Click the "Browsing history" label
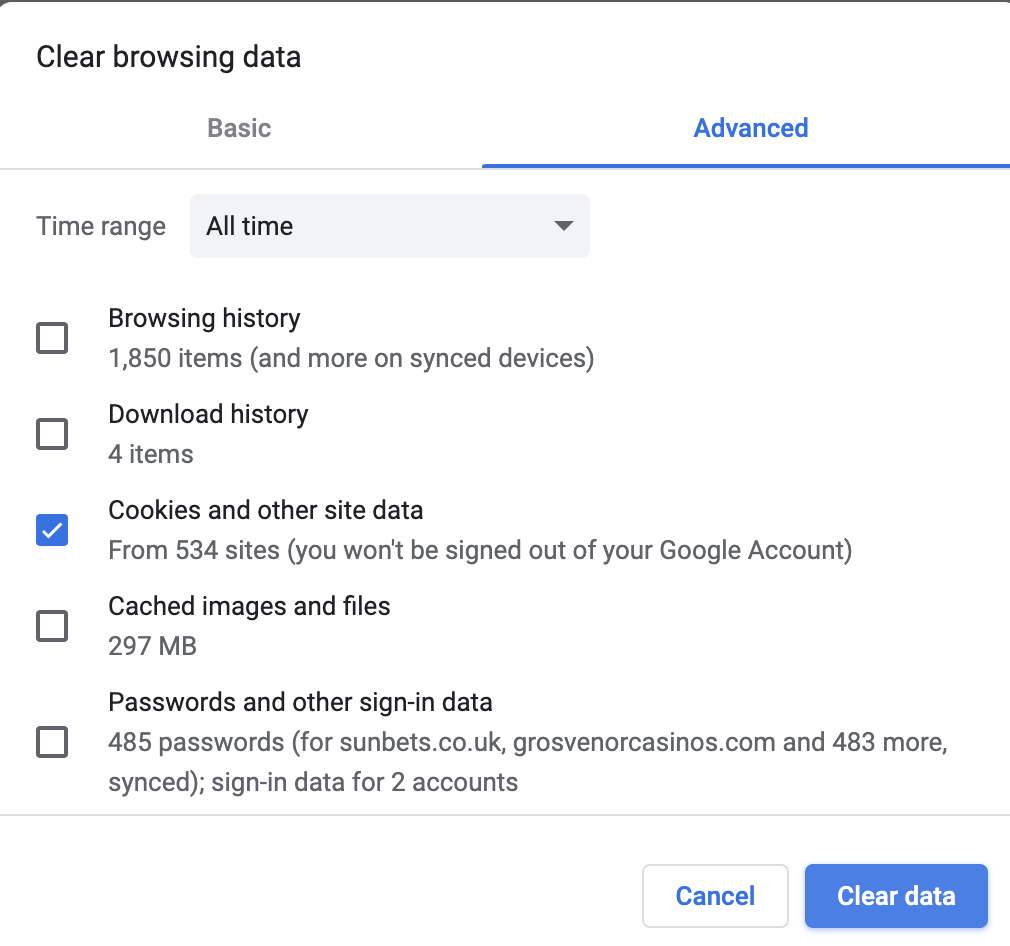 (x=204, y=318)
